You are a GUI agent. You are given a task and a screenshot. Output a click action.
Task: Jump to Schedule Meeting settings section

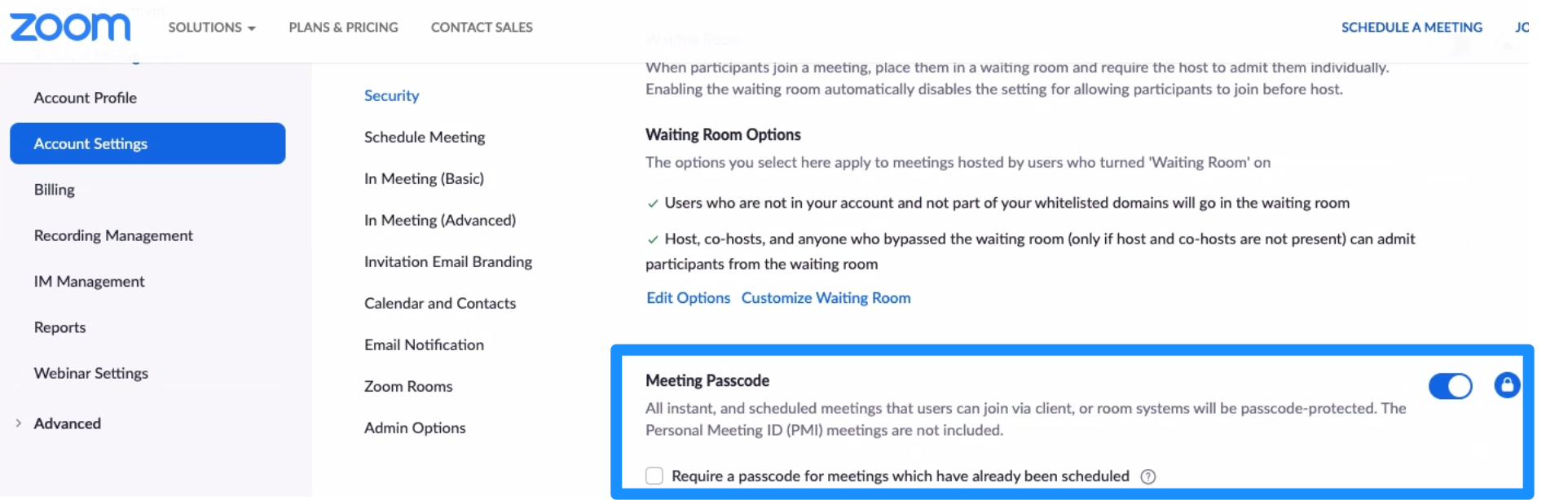425,137
